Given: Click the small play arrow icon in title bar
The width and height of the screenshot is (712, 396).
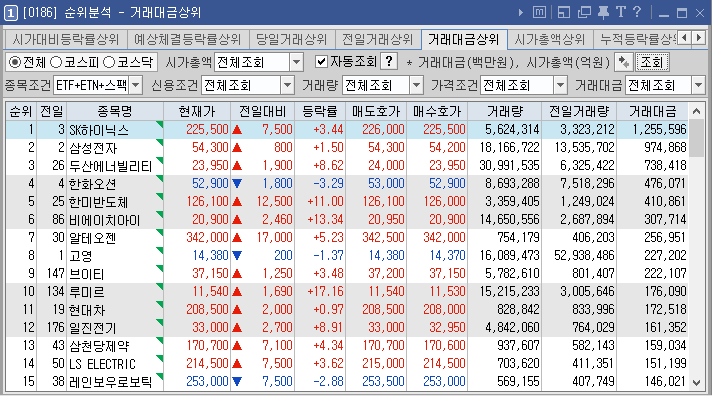Looking at the screenshot, I should point(520,13).
